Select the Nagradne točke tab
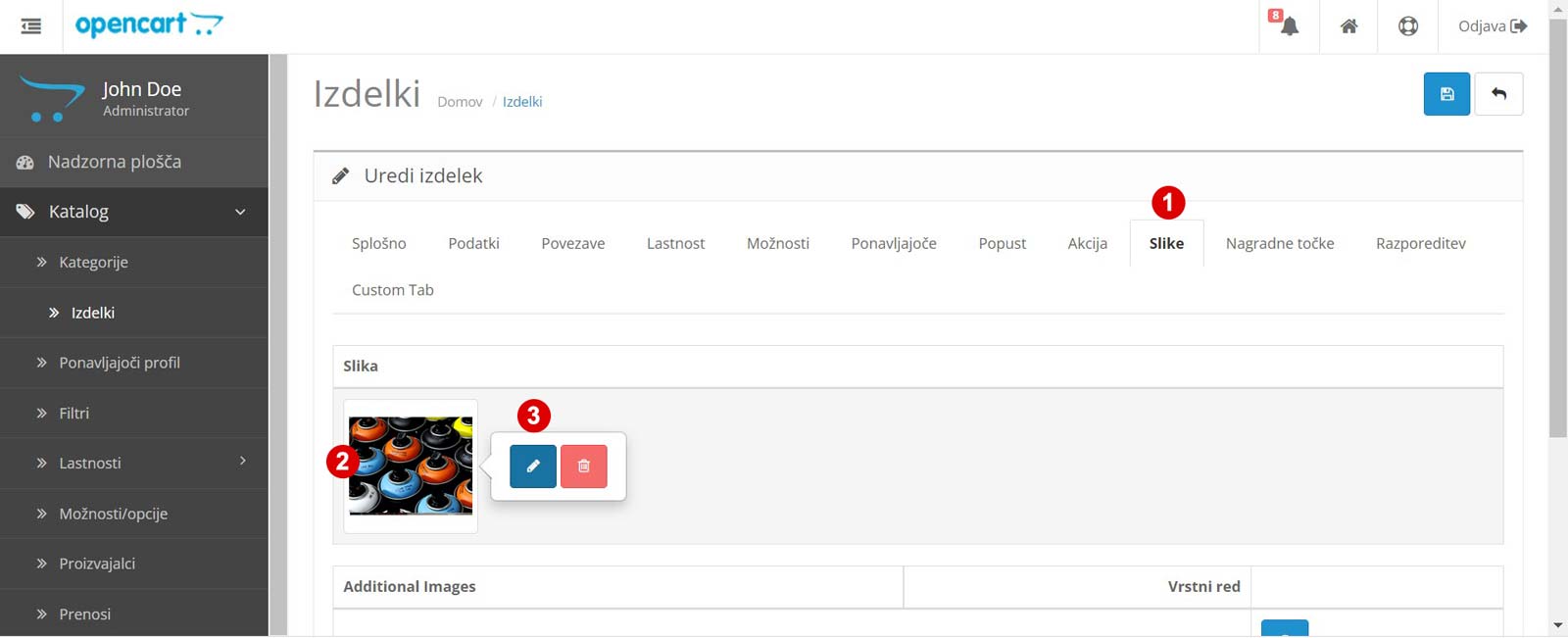The image size is (1568, 638). [x=1279, y=243]
